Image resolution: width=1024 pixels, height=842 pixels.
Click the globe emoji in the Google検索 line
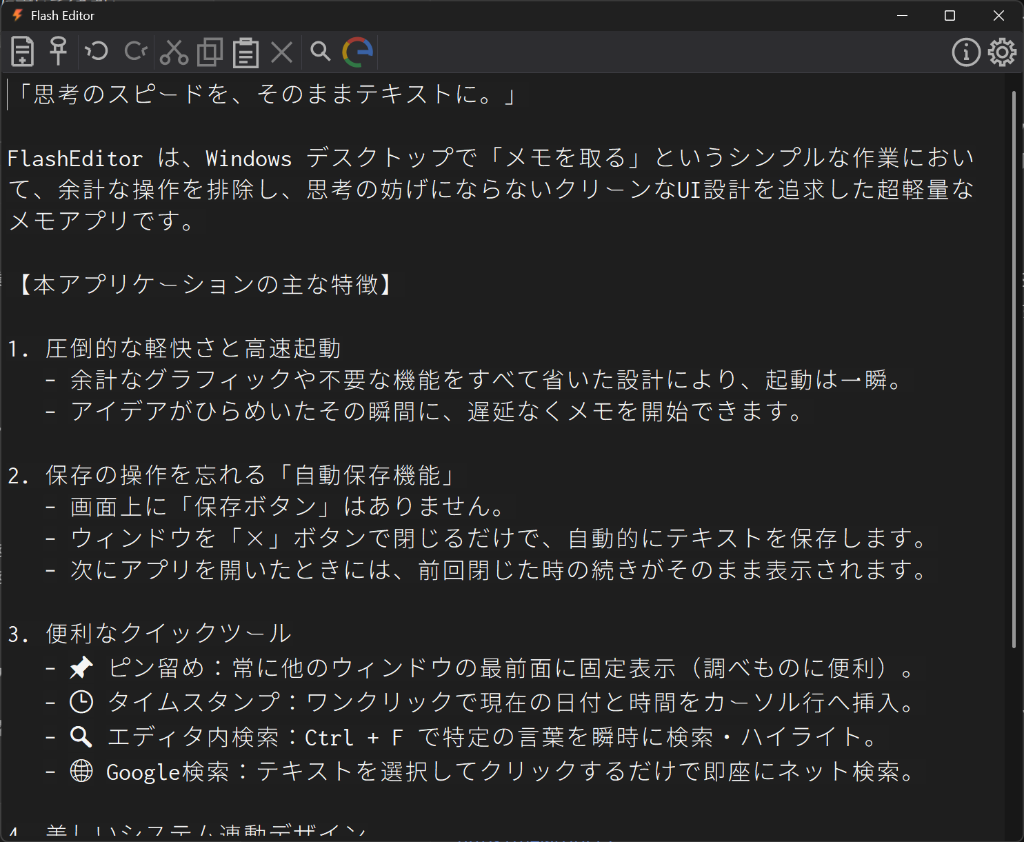[82, 771]
